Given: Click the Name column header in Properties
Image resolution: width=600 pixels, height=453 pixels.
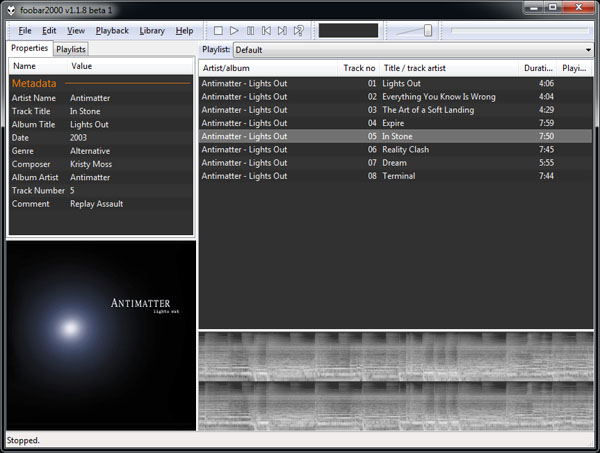Looking at the screenshot, I should coord(38,66).
